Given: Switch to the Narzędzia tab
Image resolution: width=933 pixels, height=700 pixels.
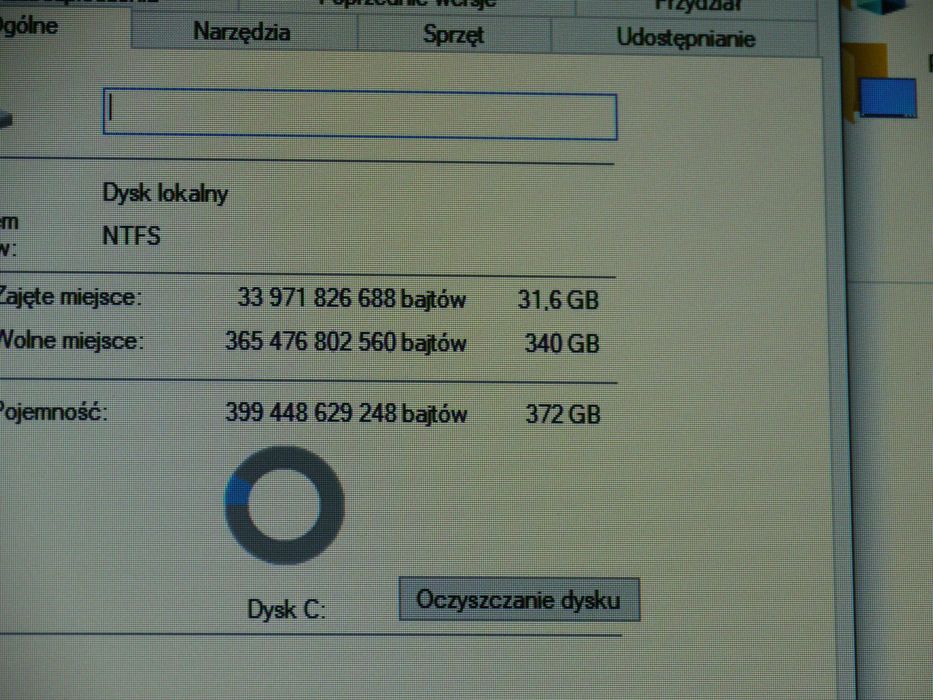Looking at the screenshot, I should pyautogui.click(x=243, y=32).
